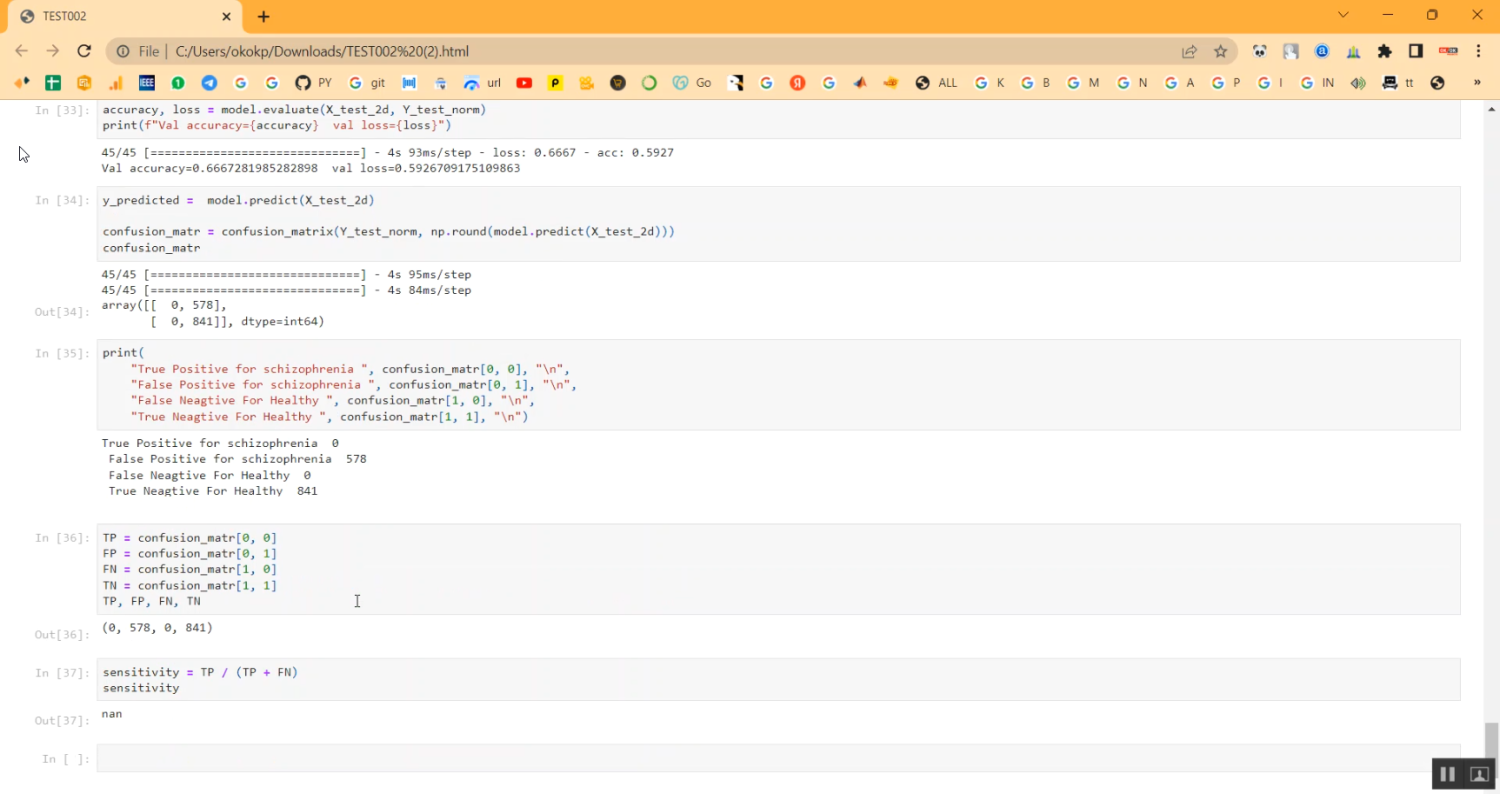Viewport: 1500px width, 794px height.
Task: Switch to the TEST002 tab
Action: click(x=120, y=17)
